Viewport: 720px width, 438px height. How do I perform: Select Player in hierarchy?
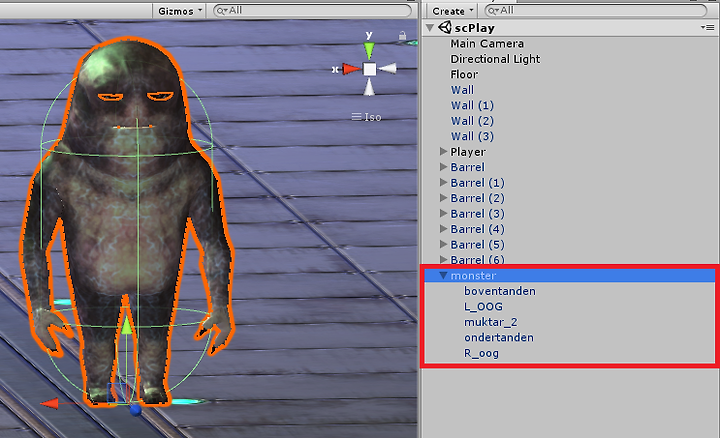click(468, 152)
